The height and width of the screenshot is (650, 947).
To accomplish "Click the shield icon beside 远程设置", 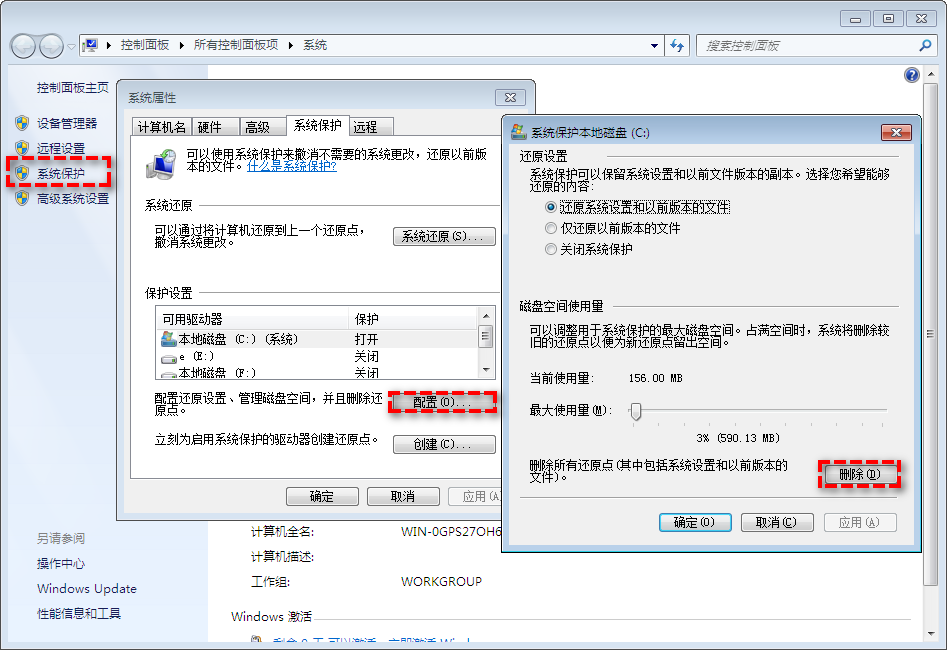I will click(x=22, y=148).
